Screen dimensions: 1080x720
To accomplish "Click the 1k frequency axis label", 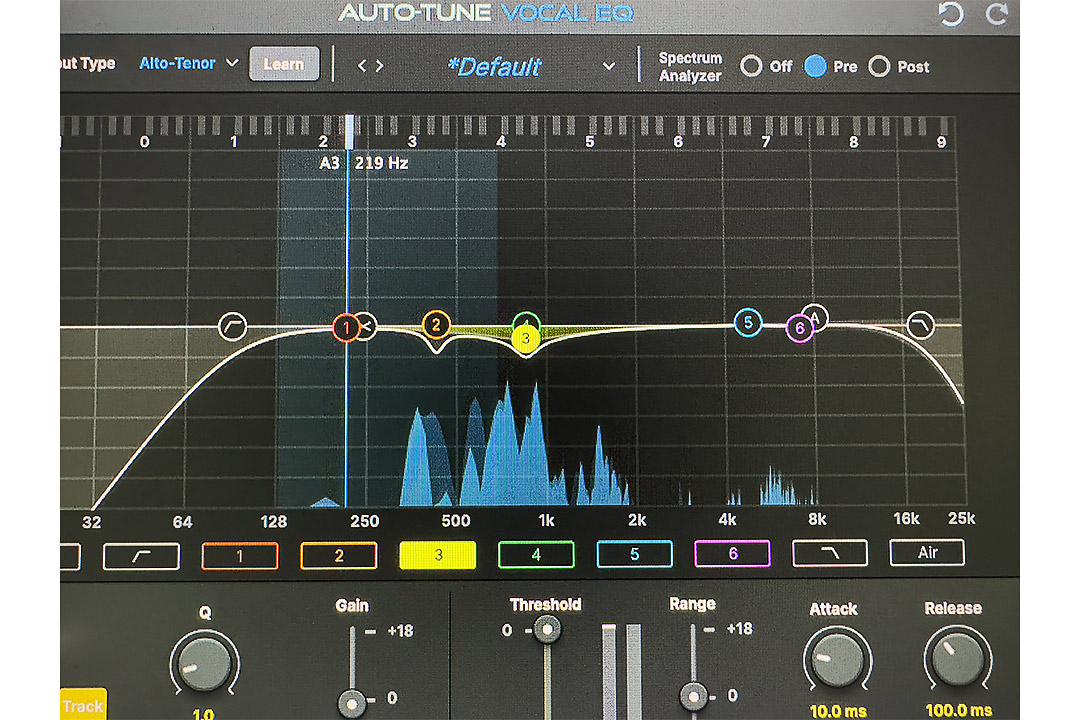I will 546,521.
